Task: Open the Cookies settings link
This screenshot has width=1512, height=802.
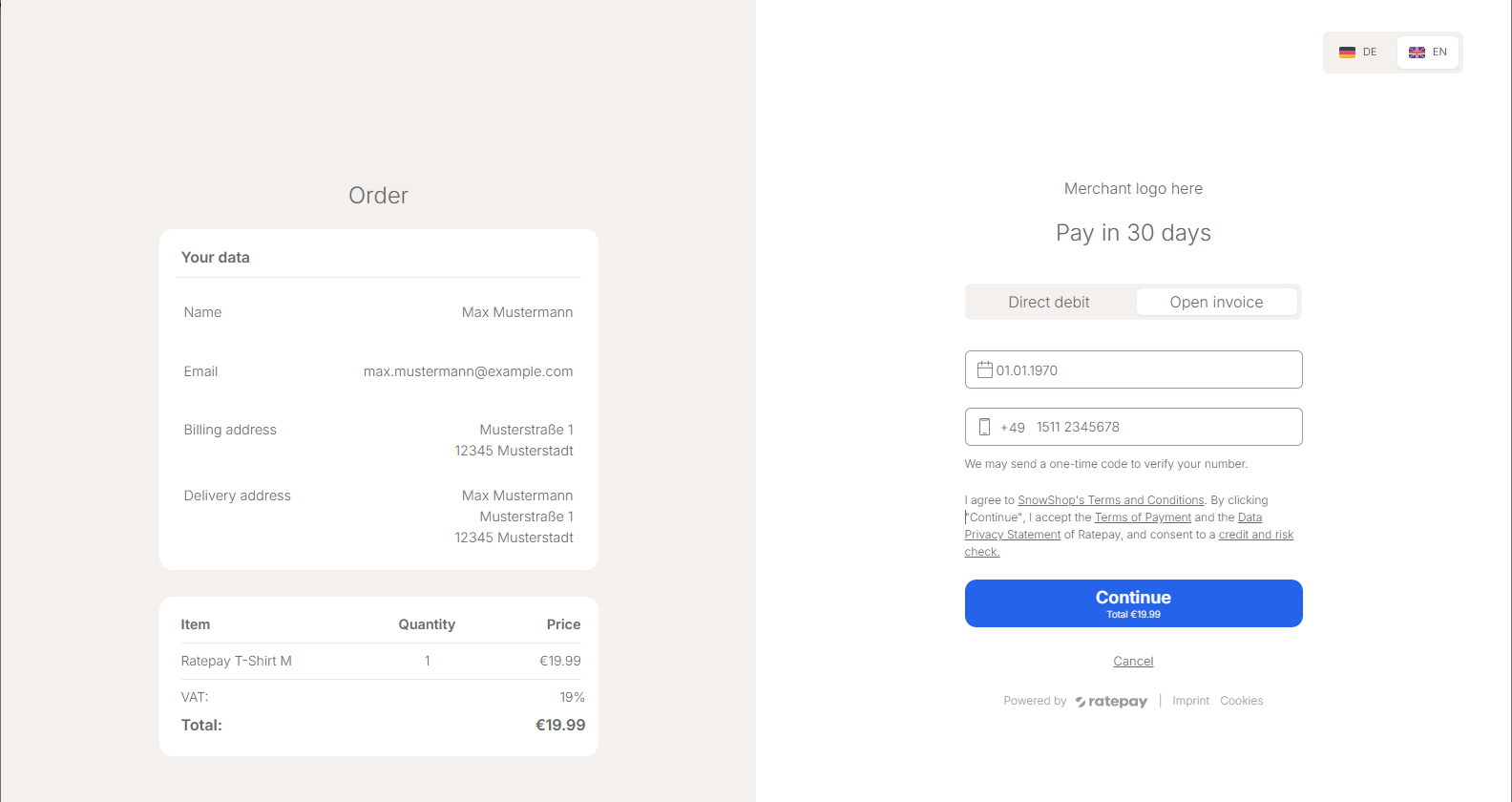Action: (x=1241, y=701)
